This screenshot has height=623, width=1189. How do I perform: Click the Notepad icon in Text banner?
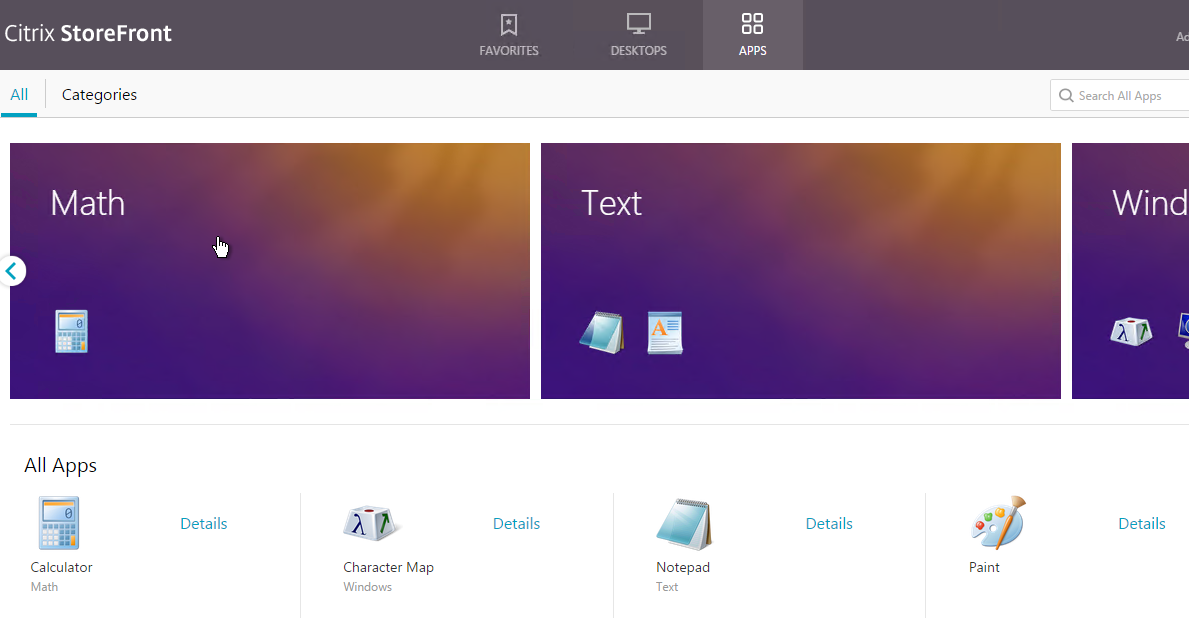pyautogui.click(x=602, y=332)
